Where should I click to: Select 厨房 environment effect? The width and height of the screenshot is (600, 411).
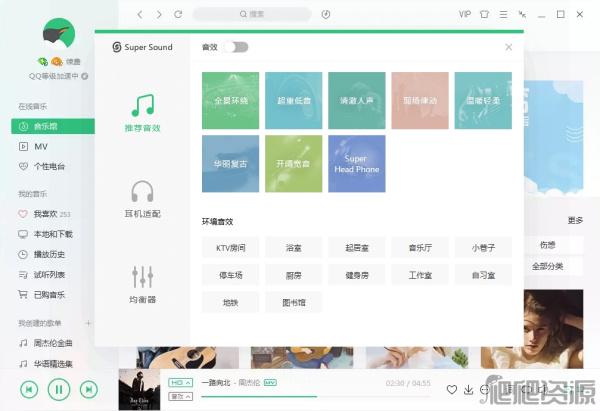click(293, 275)
